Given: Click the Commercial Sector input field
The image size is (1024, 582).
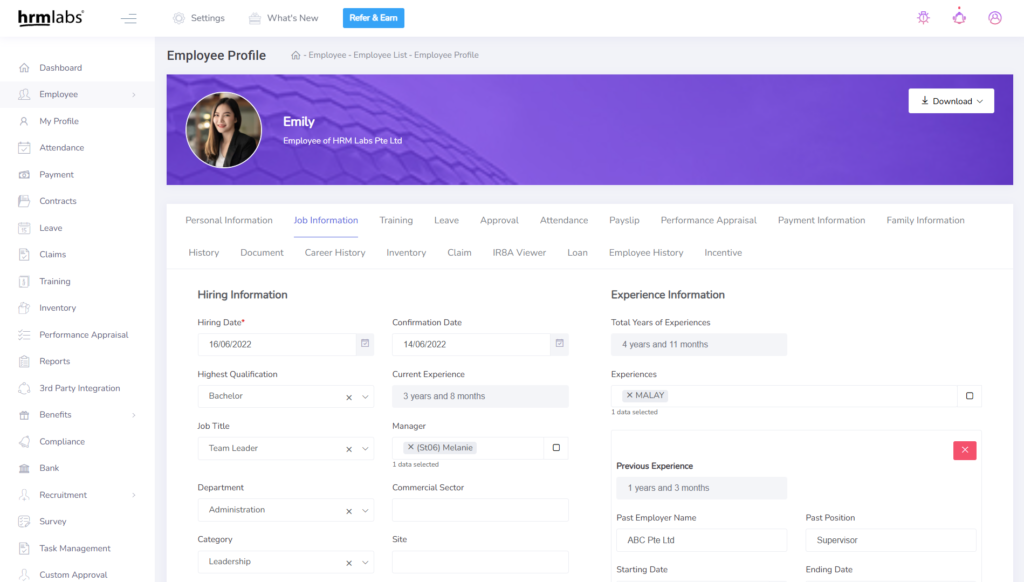Looking at the screenshot, I should (x=480, y=510).
